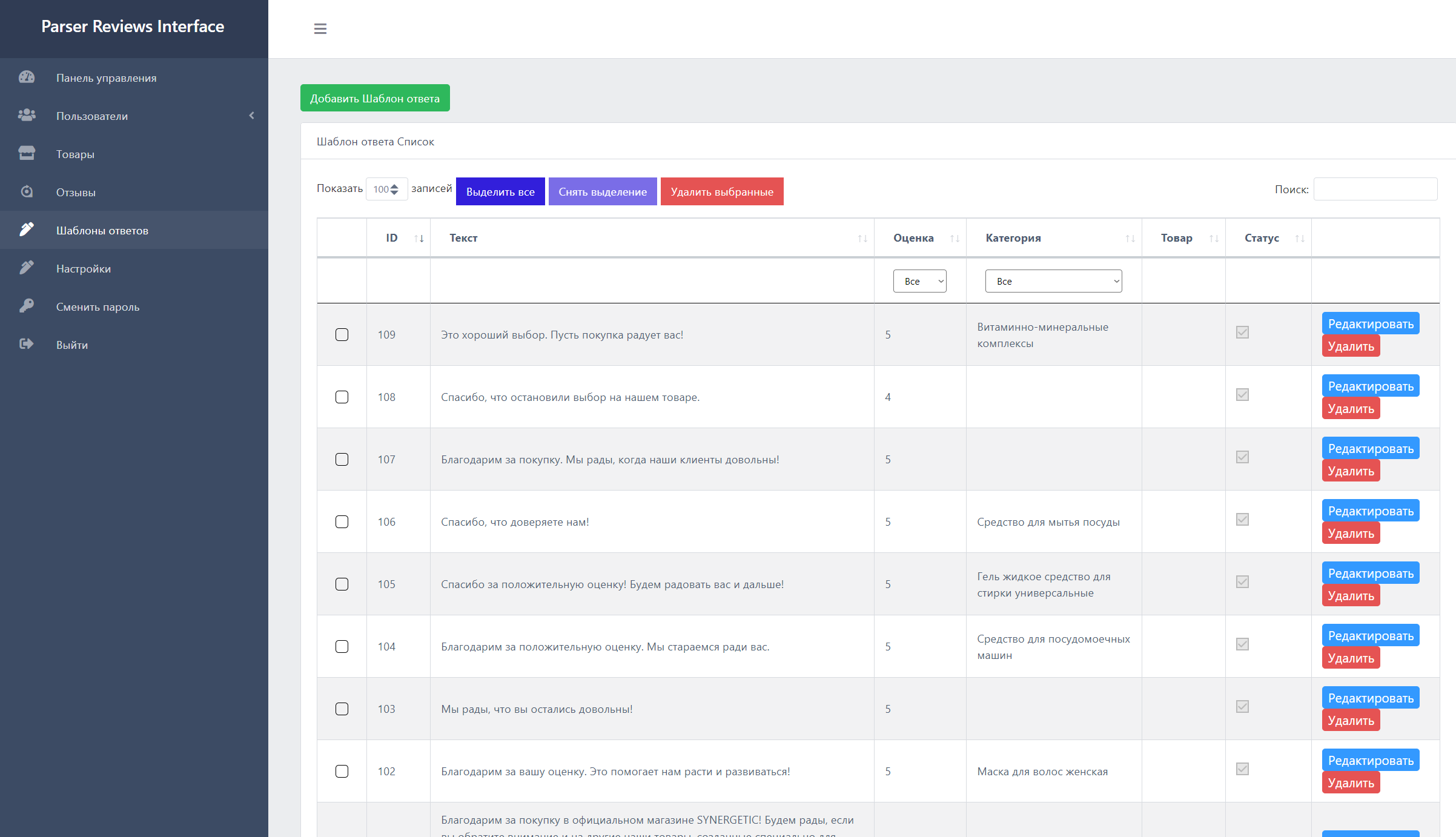The image size is (1456, 837).
Task: Click Удалить for row 109
Action: pyautogui.click(x=1351, y=346)
